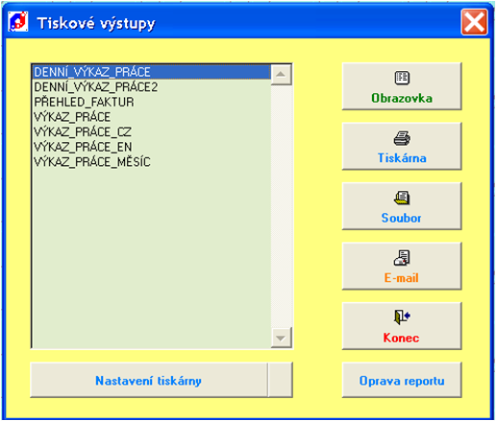496x421 pixels.
Task: Click the printer icon above Tiskárna
Action: (x=402, y=138)
